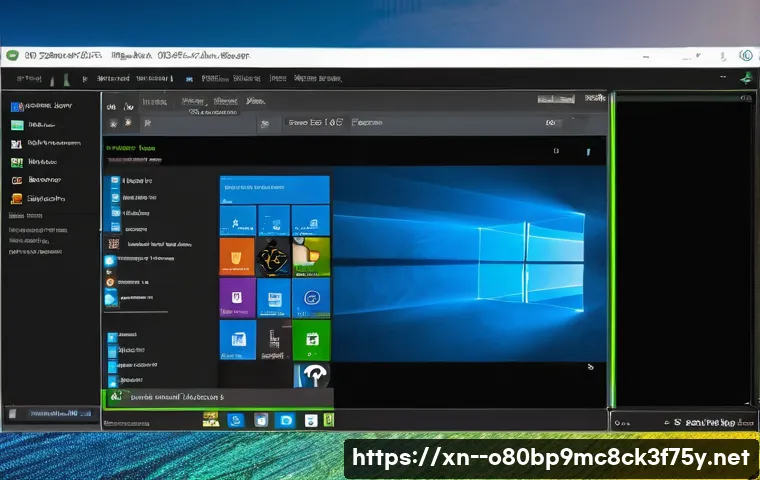Screen dimensions: 760x480
Task: Select the green tile in Start menu
Action: coord(311,339)
